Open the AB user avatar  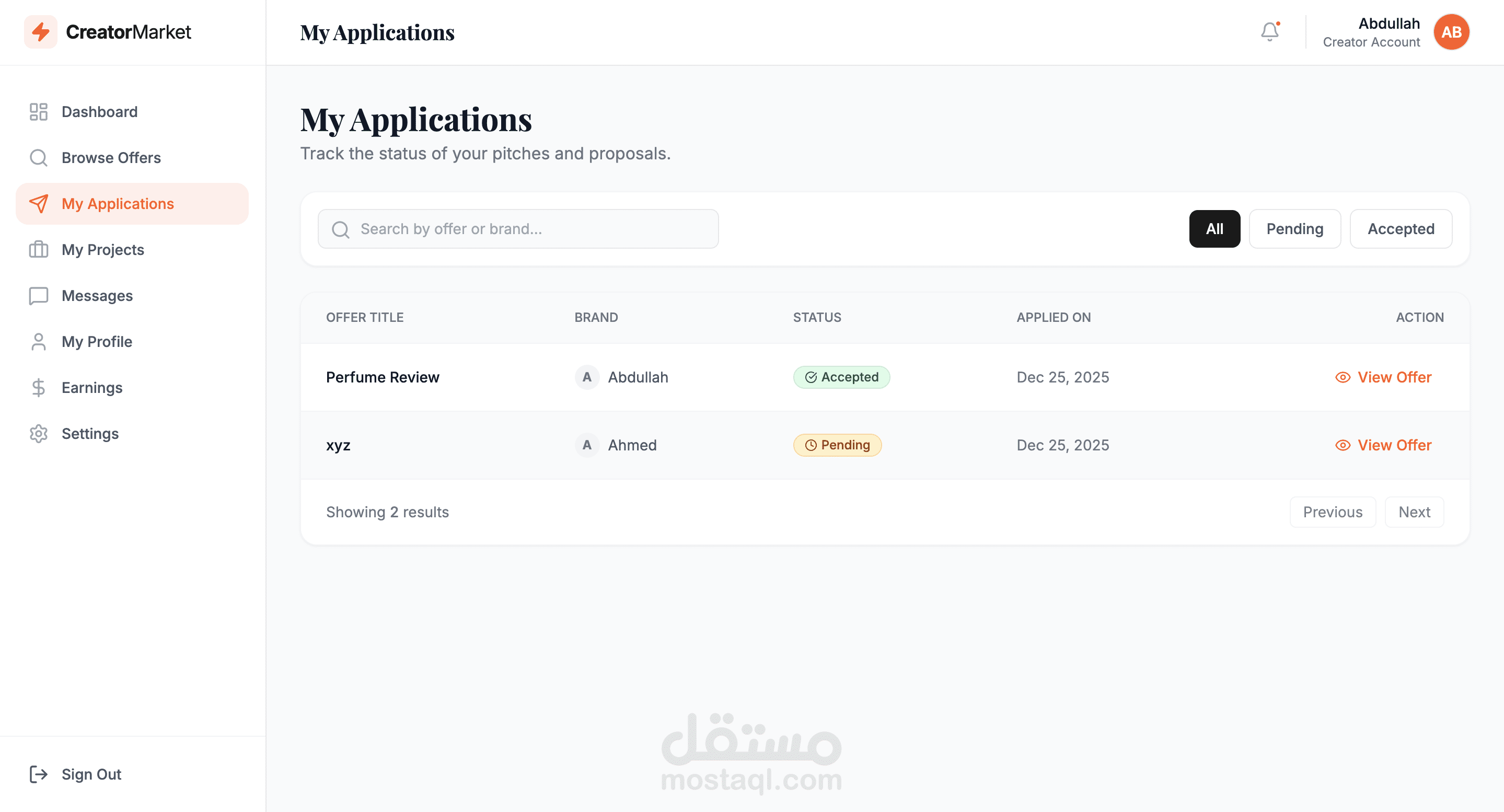[1451, 32]
